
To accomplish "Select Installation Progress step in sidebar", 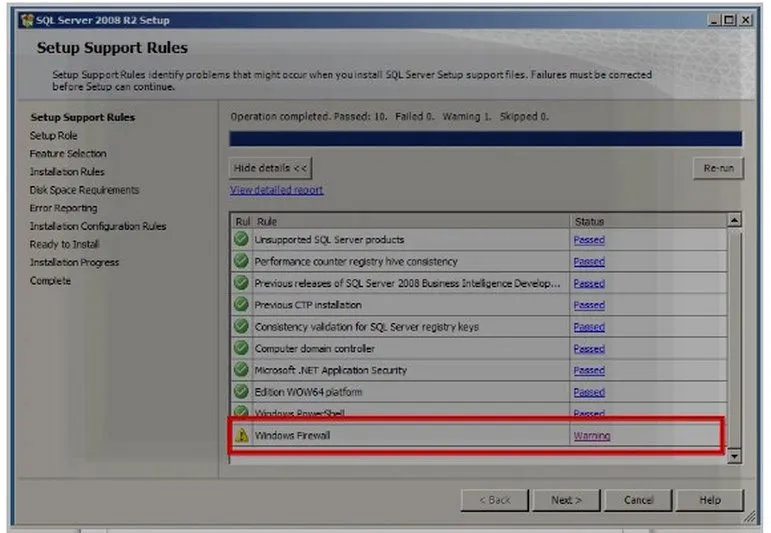I will [74, 263].
